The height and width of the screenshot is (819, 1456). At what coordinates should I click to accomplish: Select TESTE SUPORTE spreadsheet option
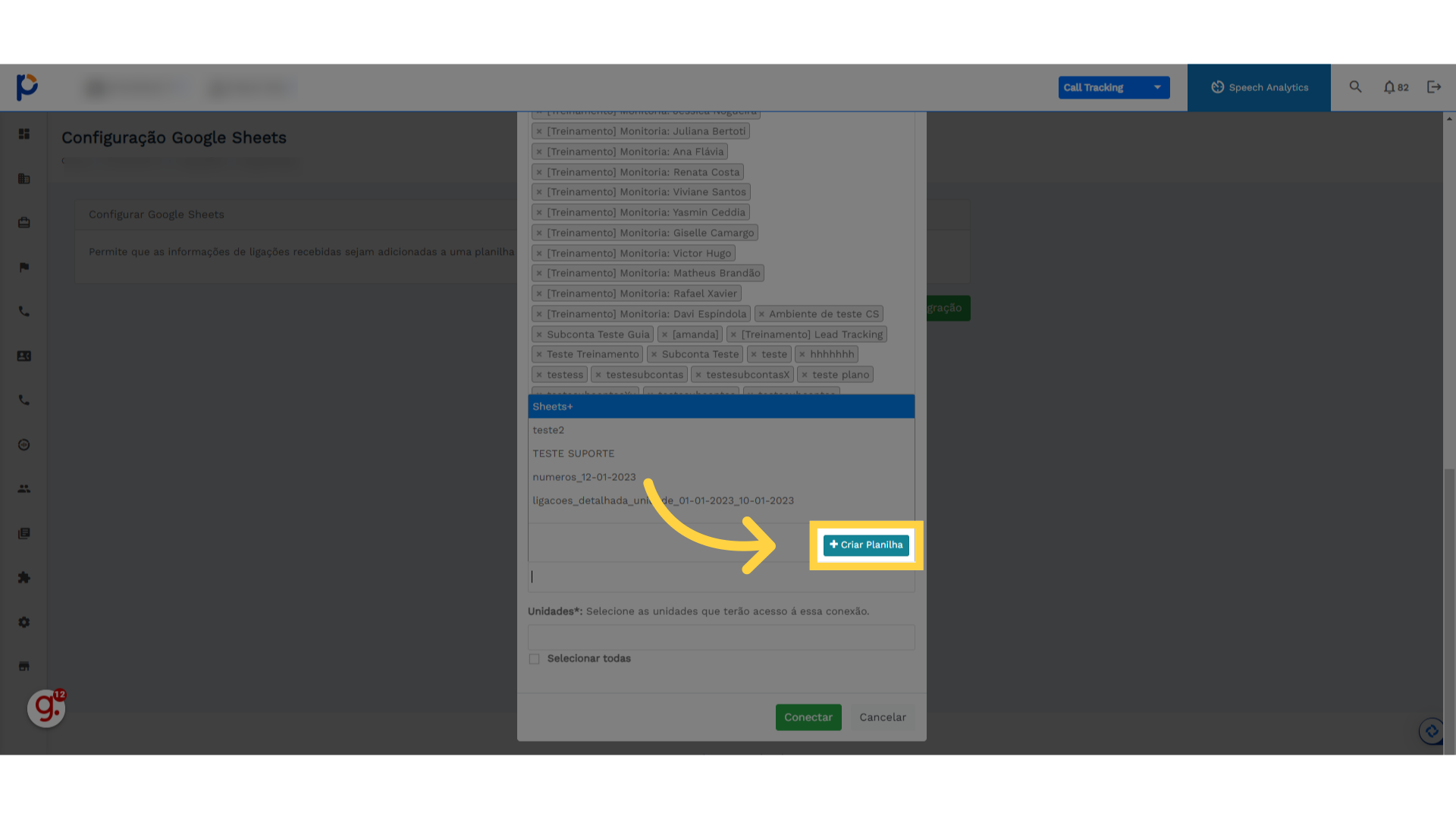coord(721,453)
